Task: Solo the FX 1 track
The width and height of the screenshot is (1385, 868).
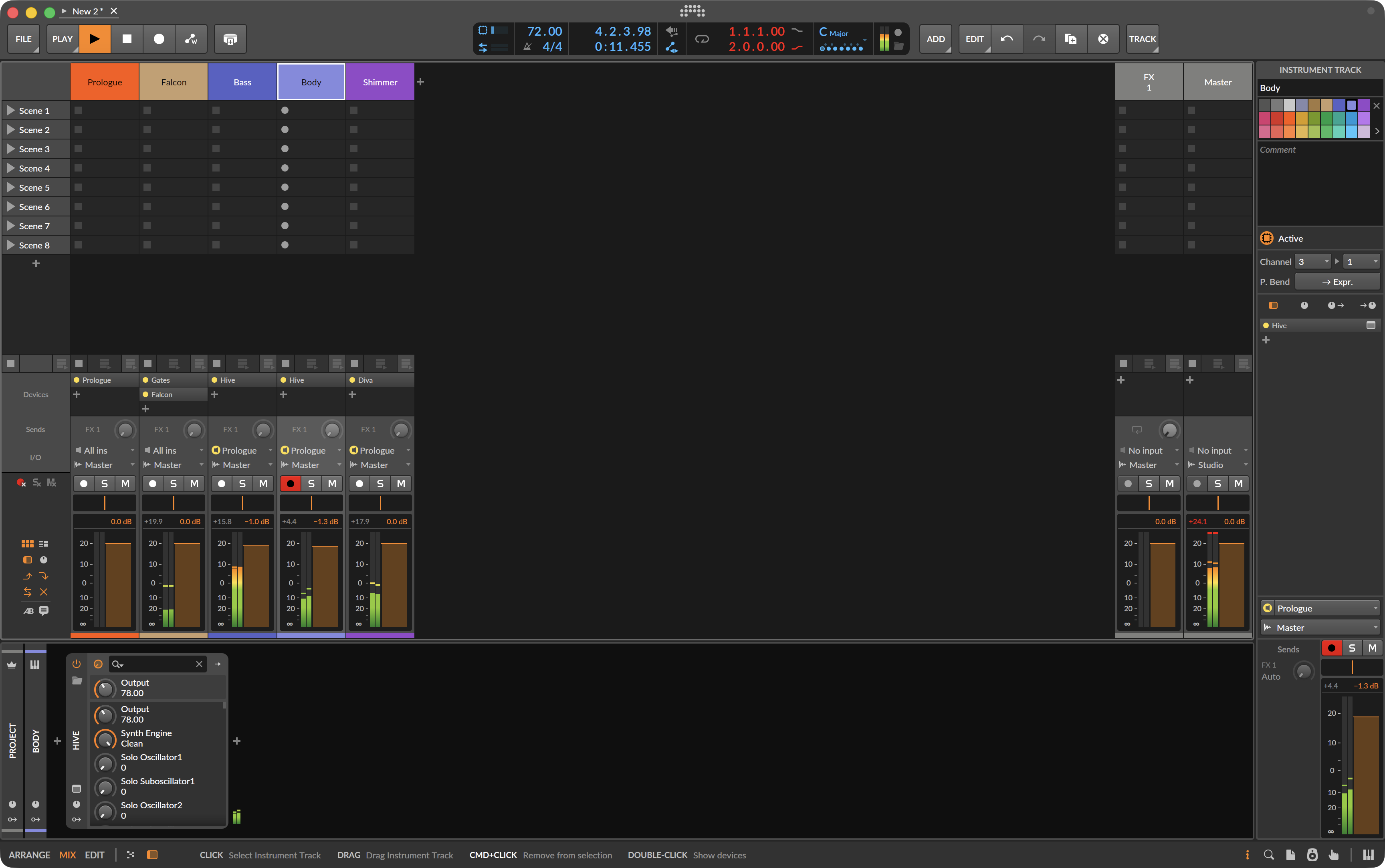Action: (1149, 484)
